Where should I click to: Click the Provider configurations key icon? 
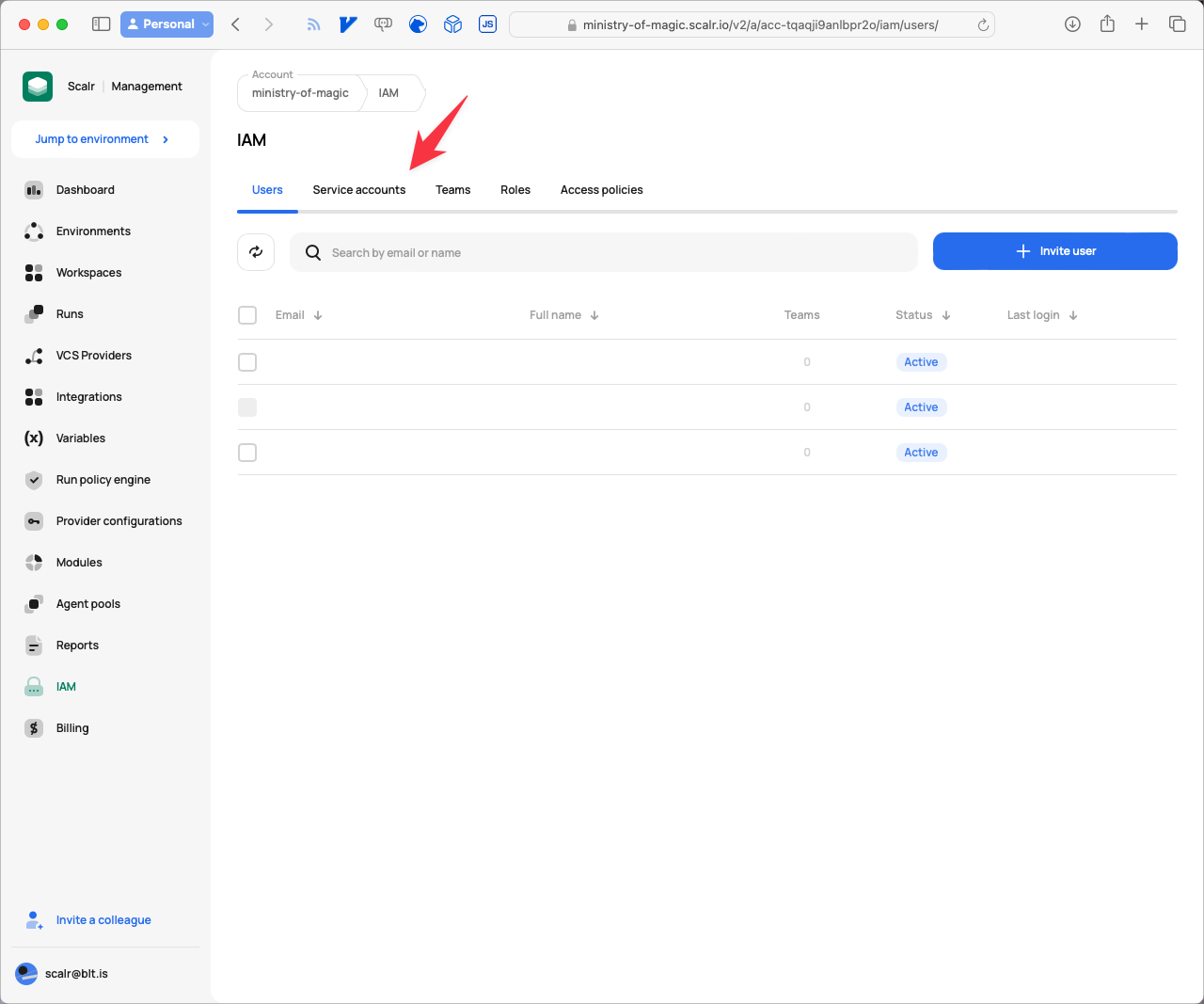[x=34, y=521]
